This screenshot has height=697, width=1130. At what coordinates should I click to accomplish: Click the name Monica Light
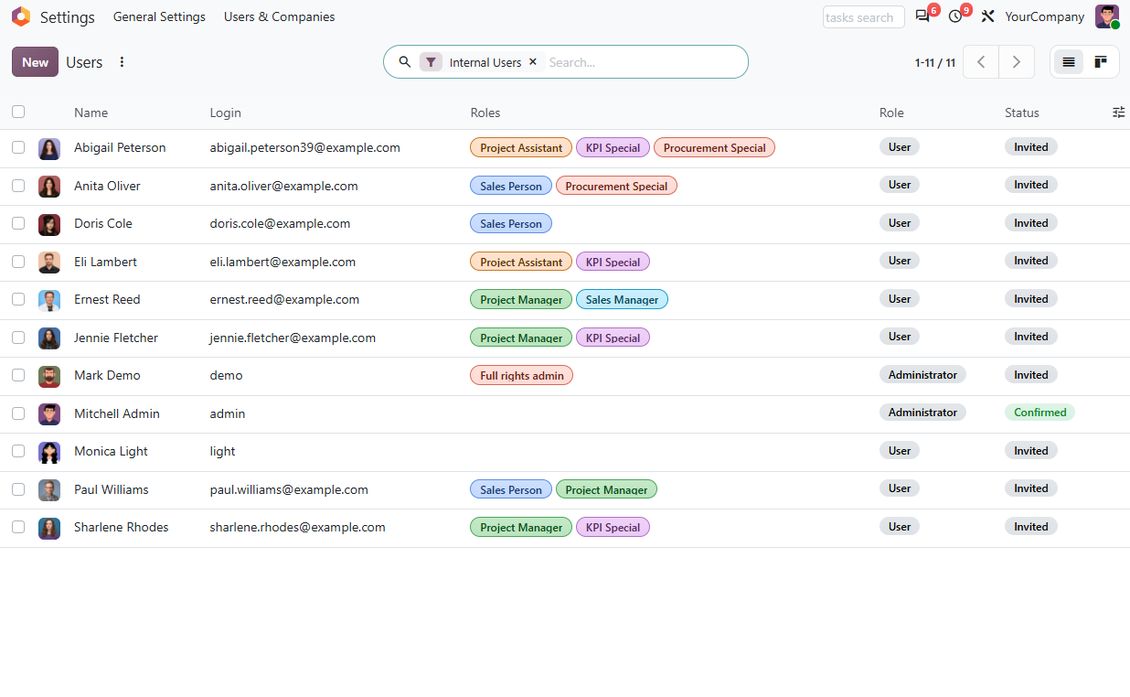(111, 451)
